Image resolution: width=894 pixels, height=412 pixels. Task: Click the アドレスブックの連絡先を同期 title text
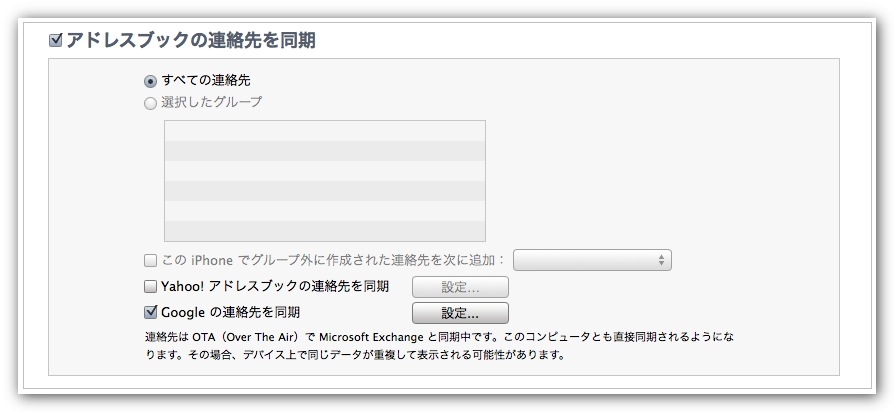point(191,41)
